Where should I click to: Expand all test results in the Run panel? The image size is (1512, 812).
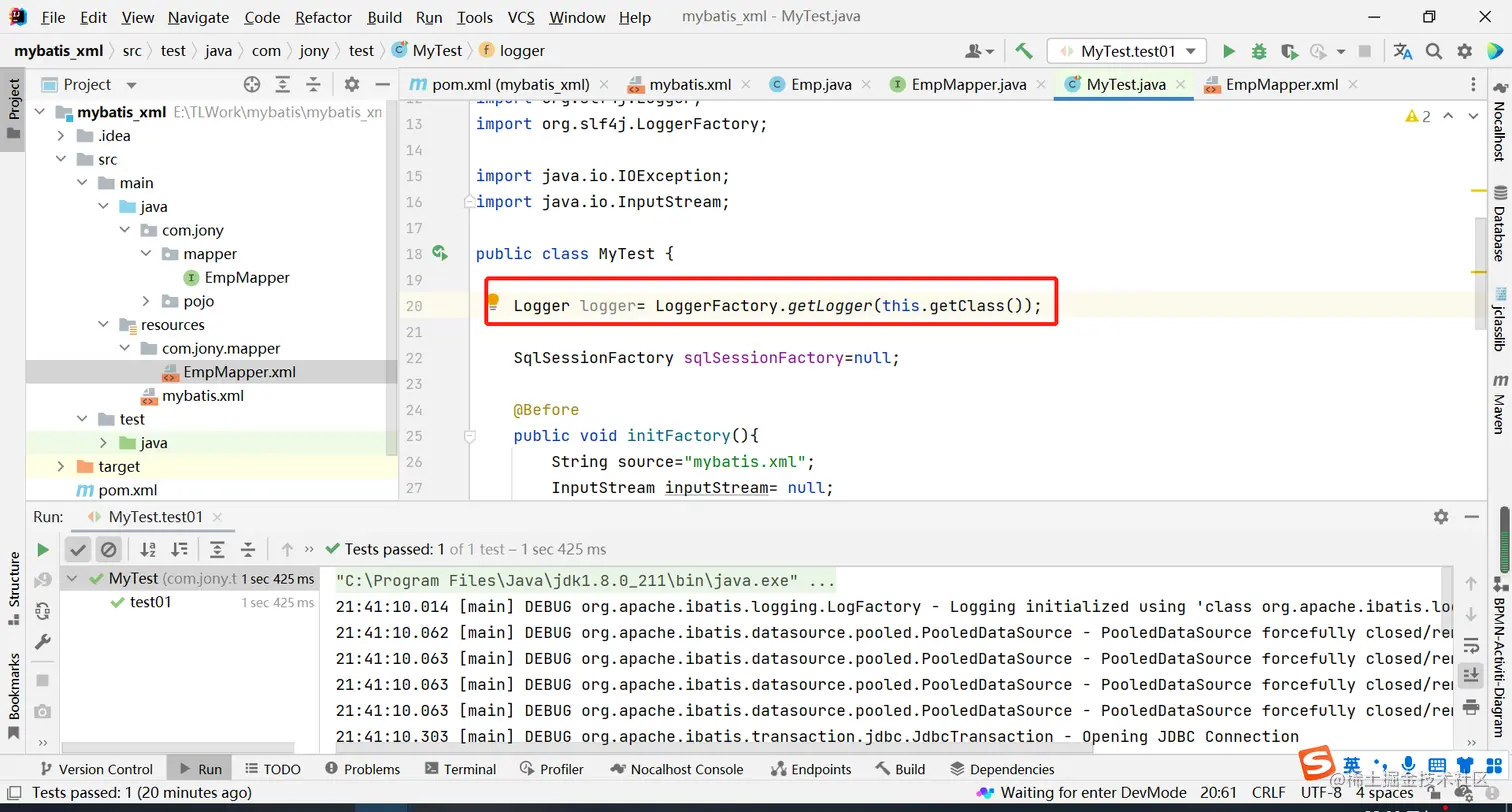[x=217, y=549]
